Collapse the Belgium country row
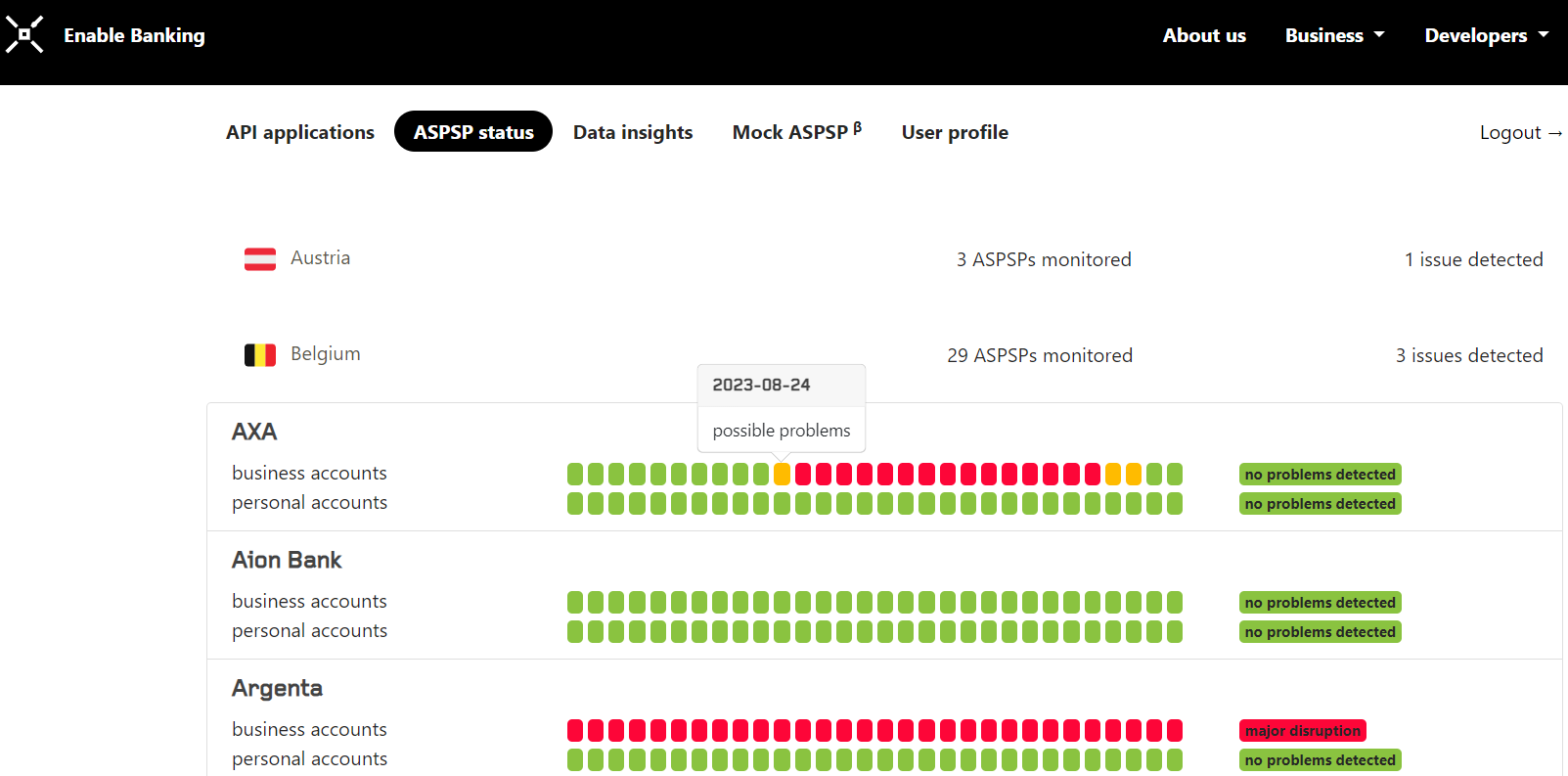 click(x=884, y=354)
